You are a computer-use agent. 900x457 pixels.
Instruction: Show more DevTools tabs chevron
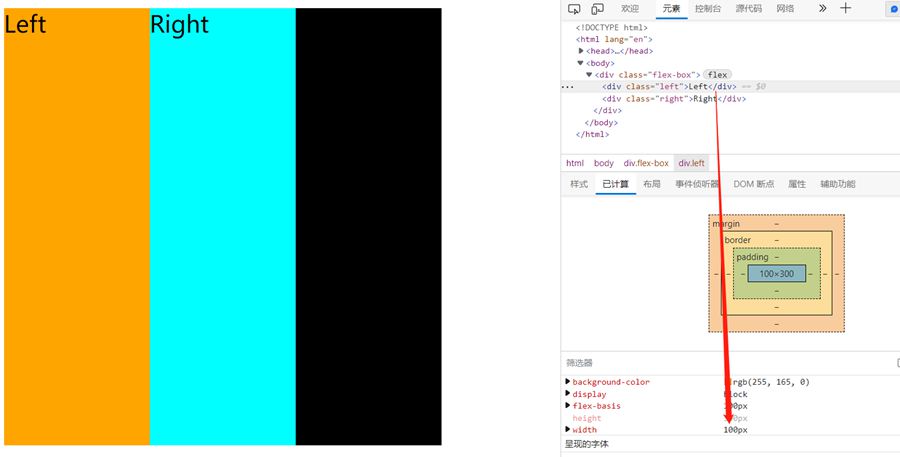pos(822,8)
